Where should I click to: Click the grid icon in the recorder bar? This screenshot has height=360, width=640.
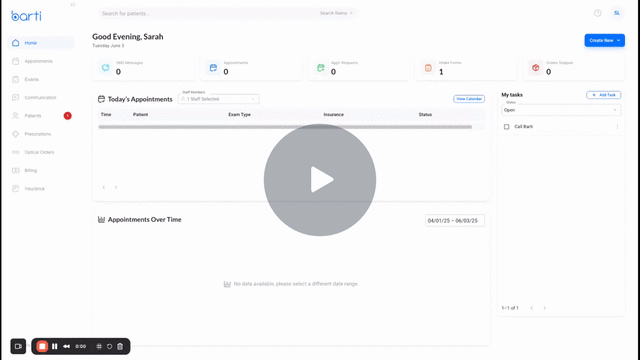99,347
